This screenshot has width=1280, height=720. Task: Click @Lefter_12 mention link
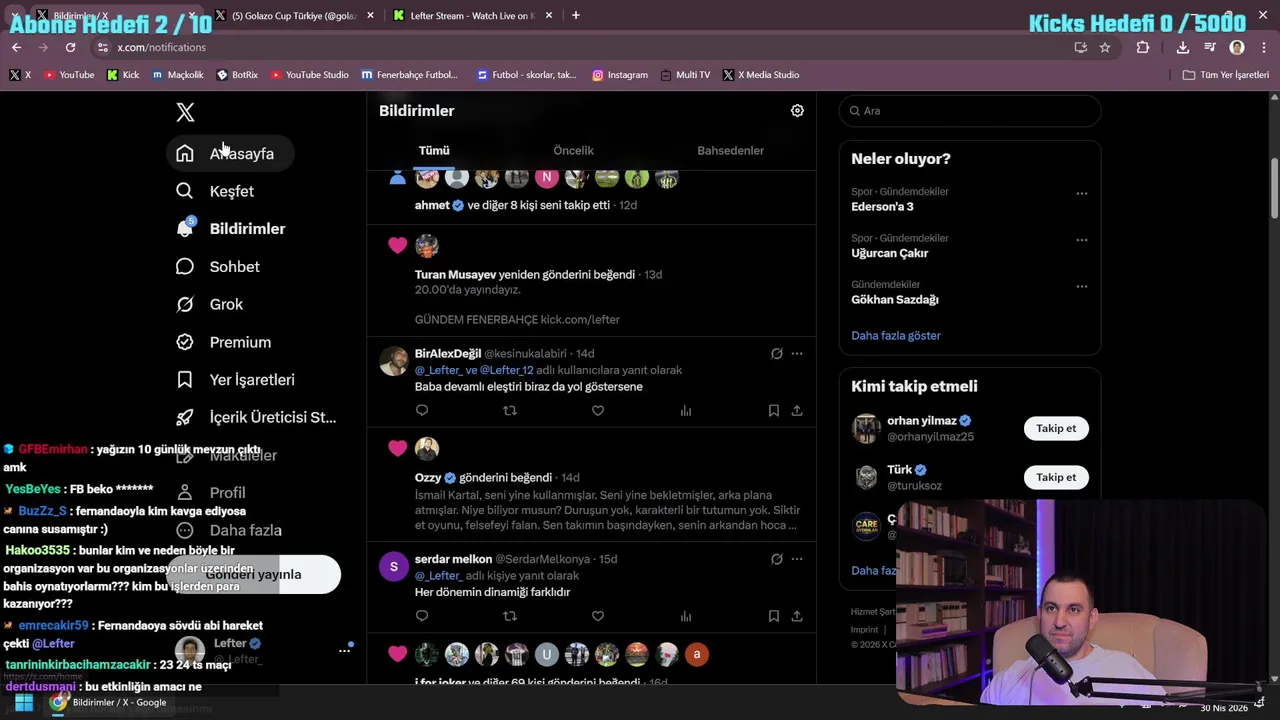click(x=506, y=370)
